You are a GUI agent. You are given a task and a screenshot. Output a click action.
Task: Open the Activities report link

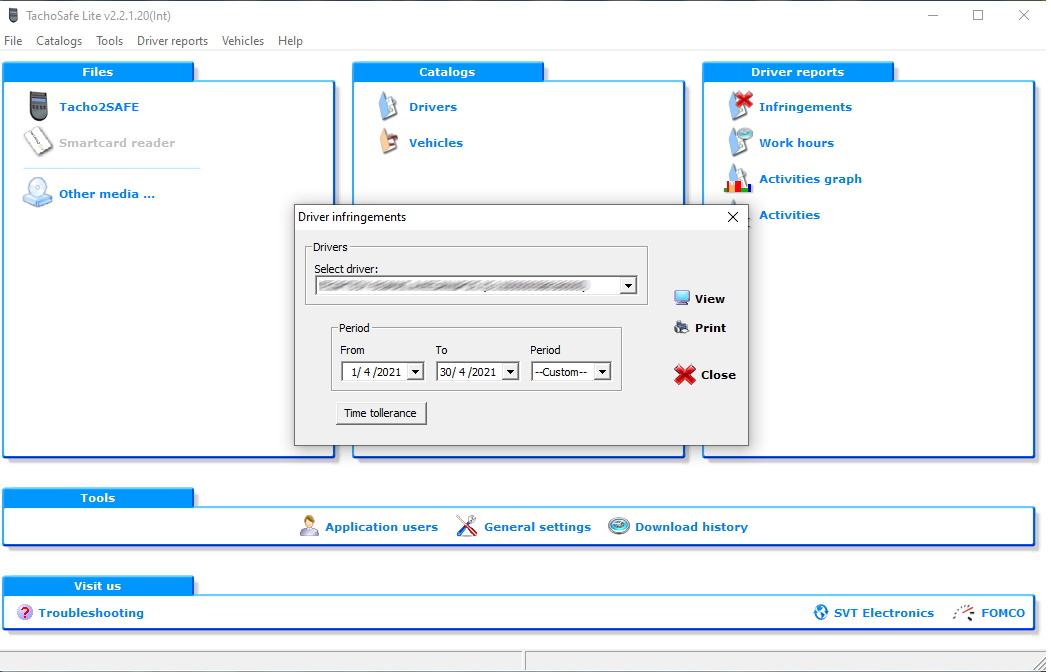pos(789,215)
